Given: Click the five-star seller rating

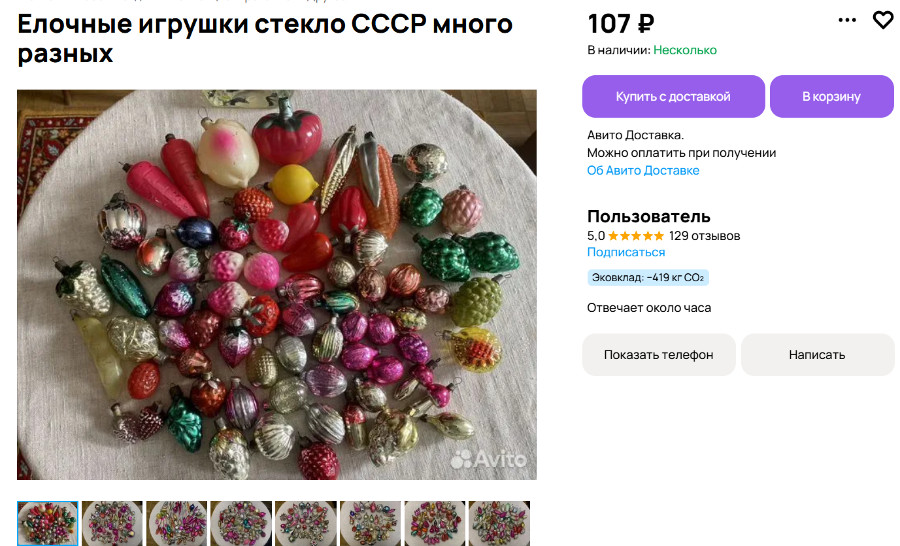Looking at the screenshot, I should [635, 236].
